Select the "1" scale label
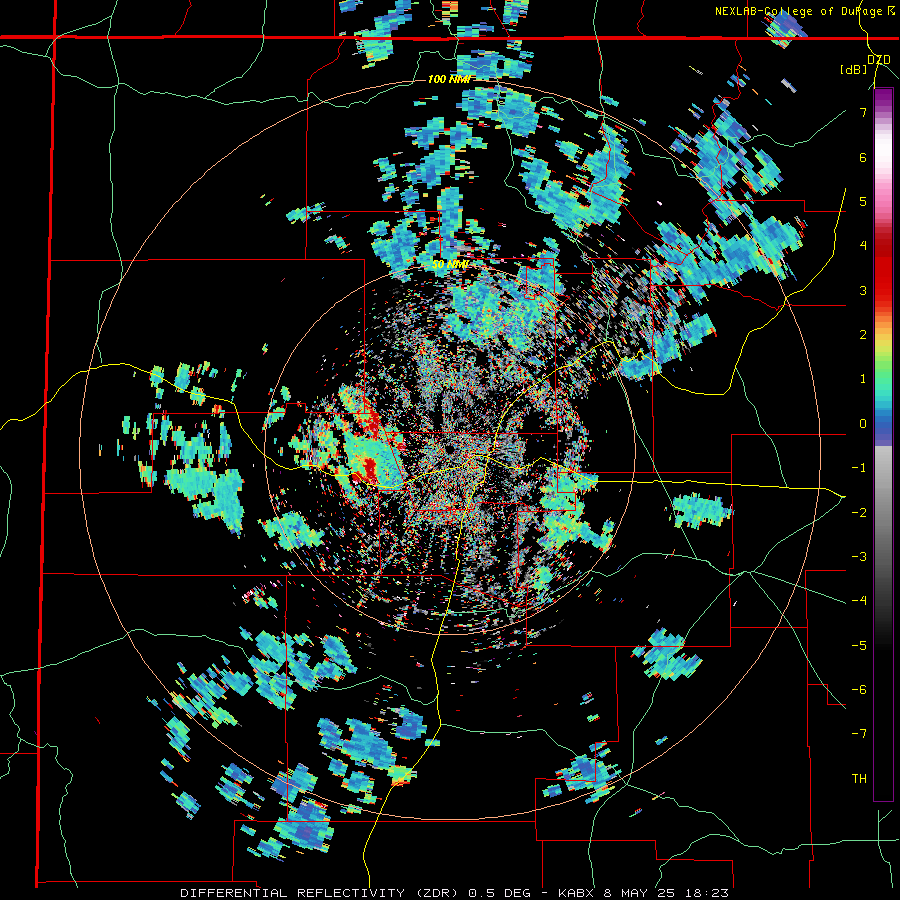The image size is (900, 900). [863, 379]
